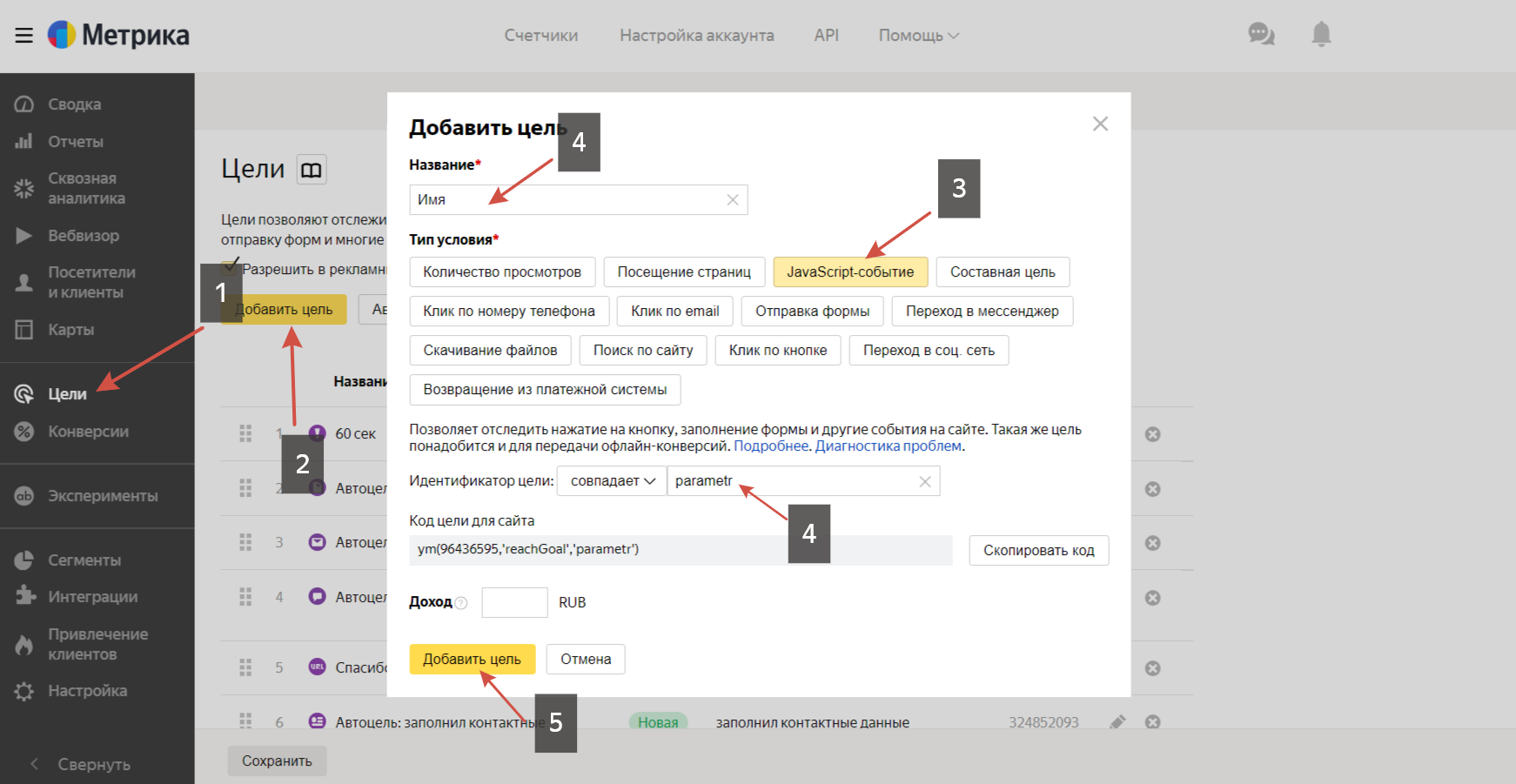
Task: Select Отправка формы condition type
Action: point(812,311)
